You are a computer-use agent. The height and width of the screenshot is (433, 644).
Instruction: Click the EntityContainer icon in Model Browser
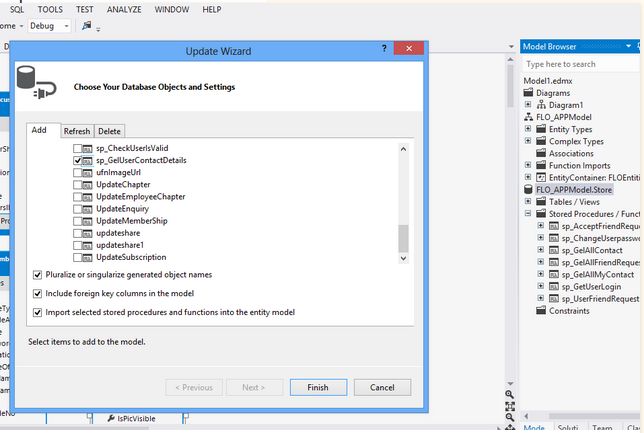(x=541, y=177)
